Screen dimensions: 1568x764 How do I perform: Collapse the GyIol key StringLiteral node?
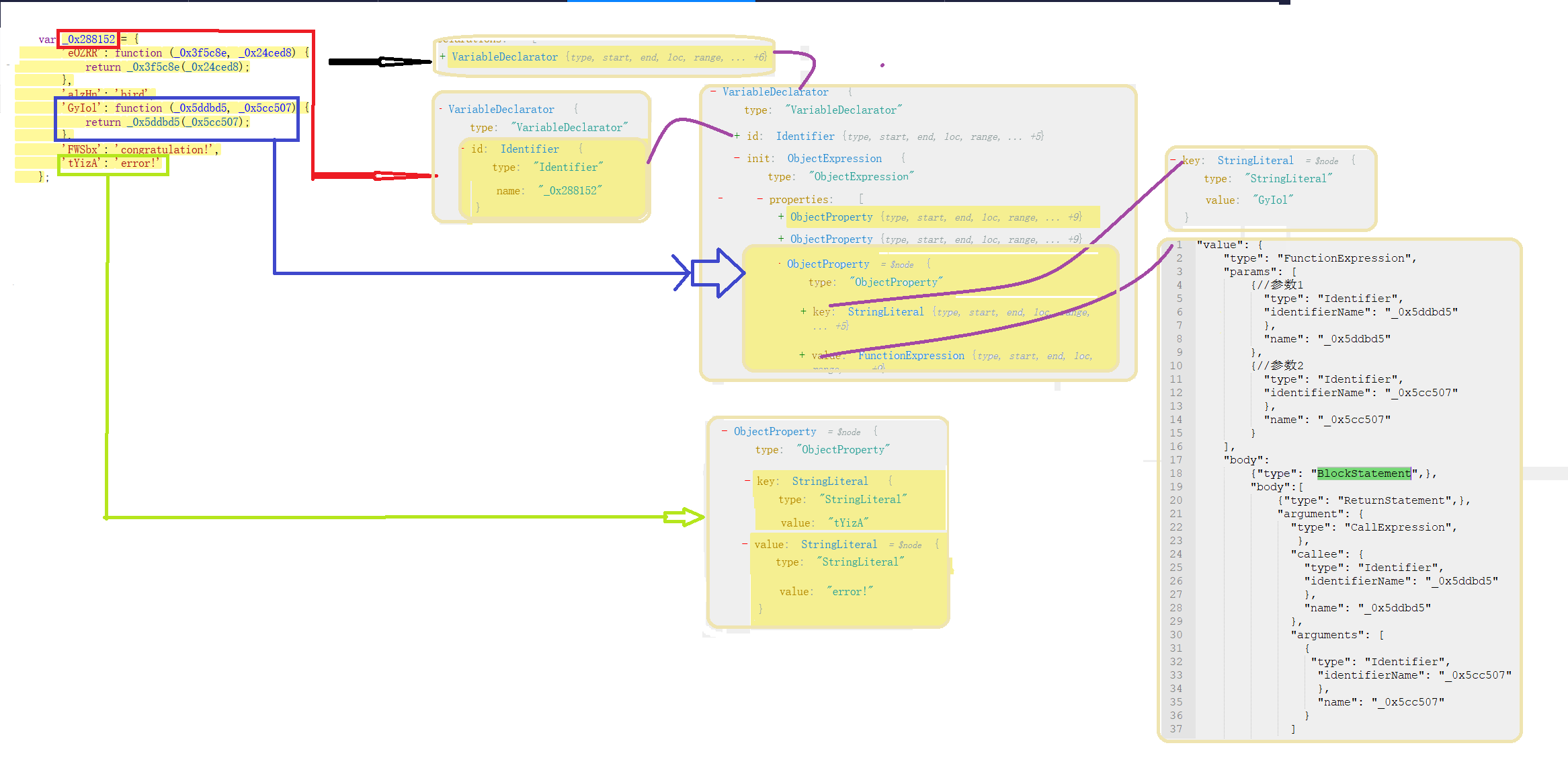coord(1175,160)
